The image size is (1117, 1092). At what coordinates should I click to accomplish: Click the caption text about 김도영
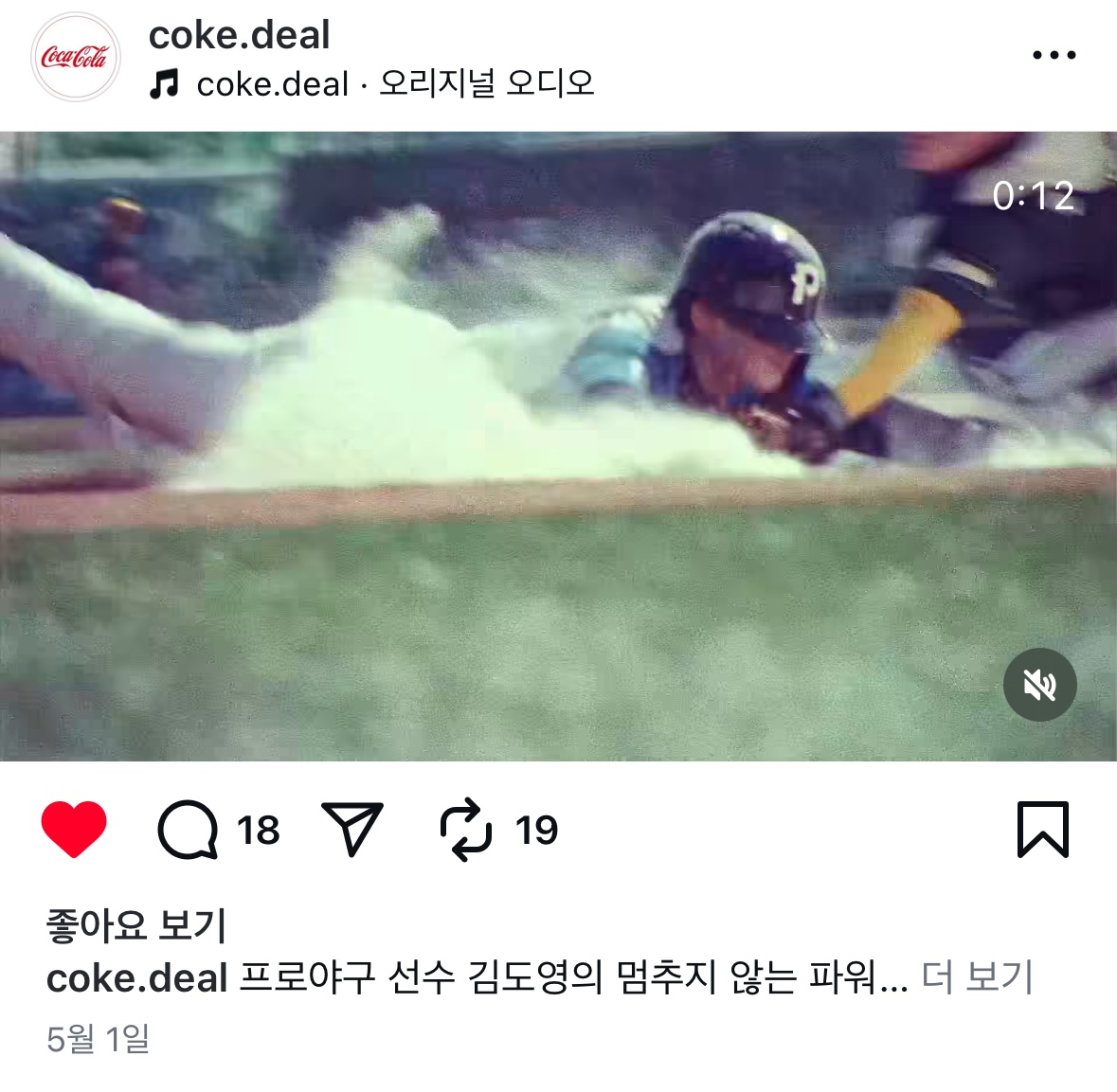(x=573, y=977)
